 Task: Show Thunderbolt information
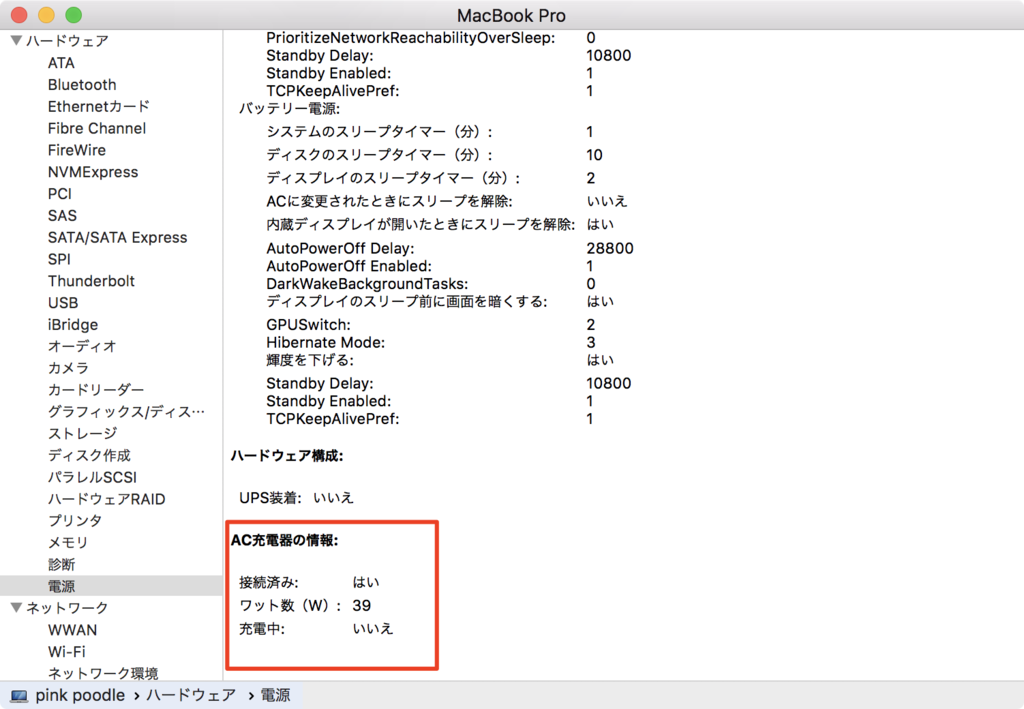point(91,281)
